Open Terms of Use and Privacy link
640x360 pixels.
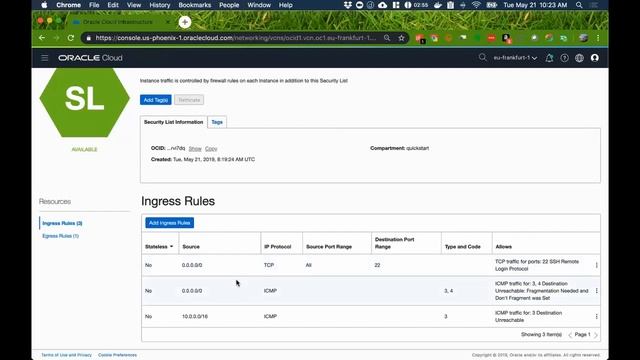click(x=67, y=355)
